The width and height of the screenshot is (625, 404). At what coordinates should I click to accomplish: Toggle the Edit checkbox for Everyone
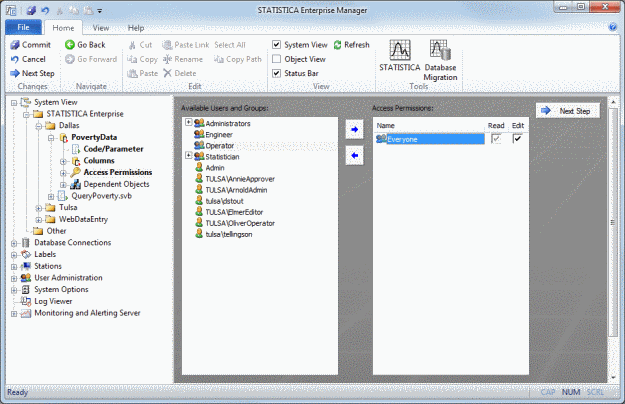click(517, 139)
